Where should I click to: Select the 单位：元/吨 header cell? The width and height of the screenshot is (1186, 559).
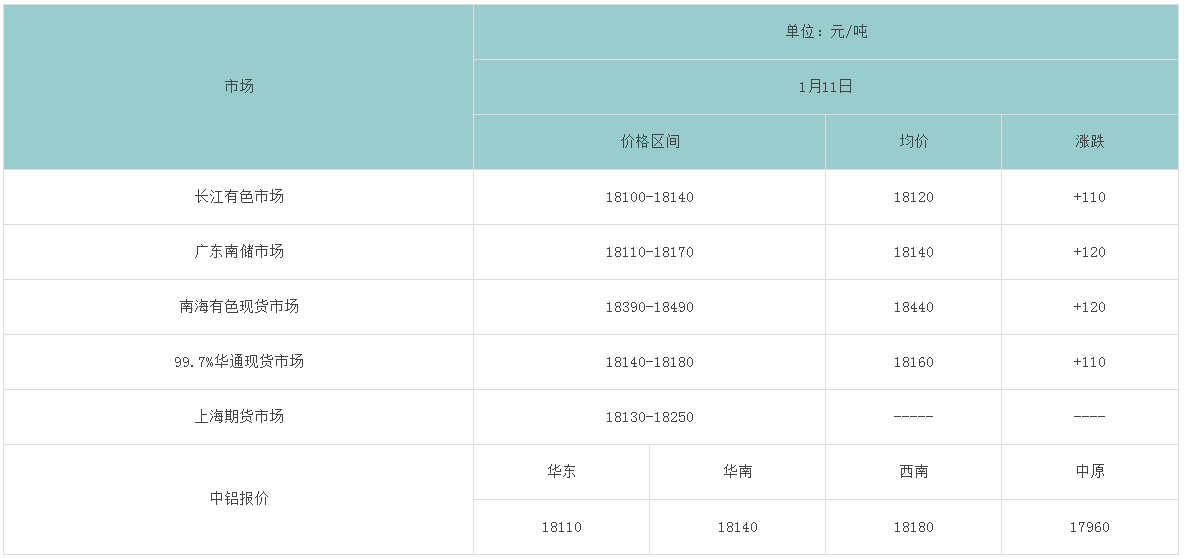(826, 32)
